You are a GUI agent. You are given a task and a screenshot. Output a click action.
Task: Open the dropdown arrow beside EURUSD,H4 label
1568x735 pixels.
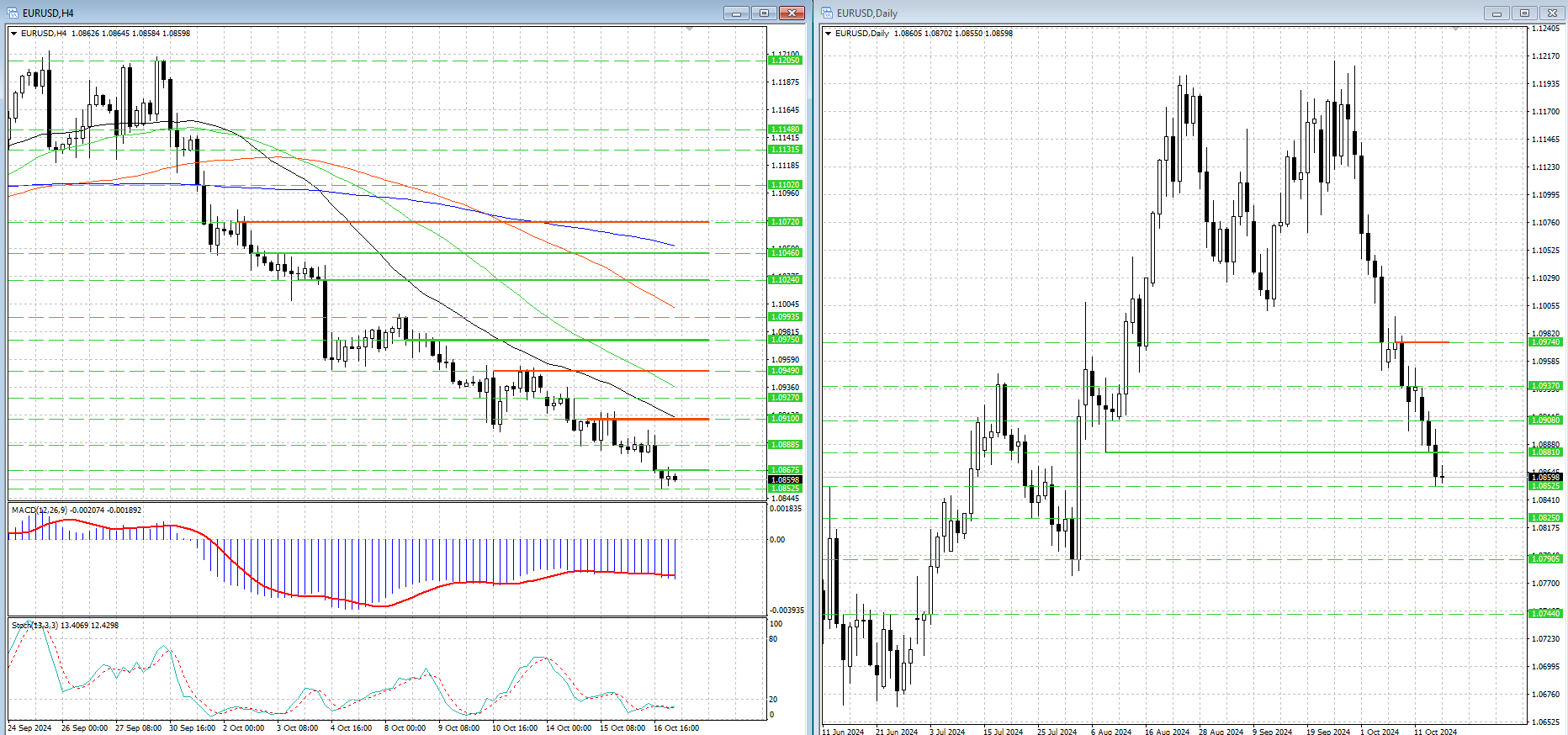(x=14, y=34)
